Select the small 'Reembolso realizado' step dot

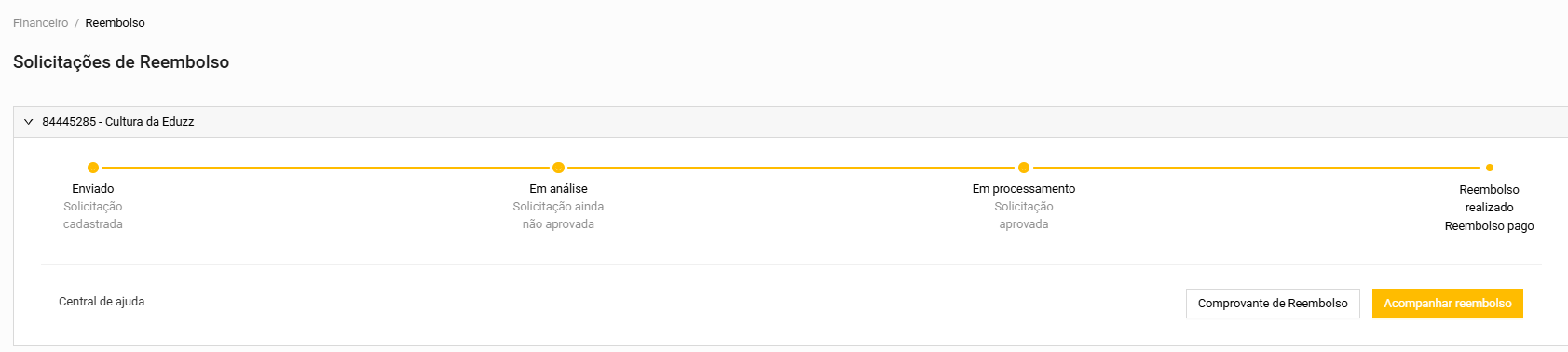(x=1490, y=168)
